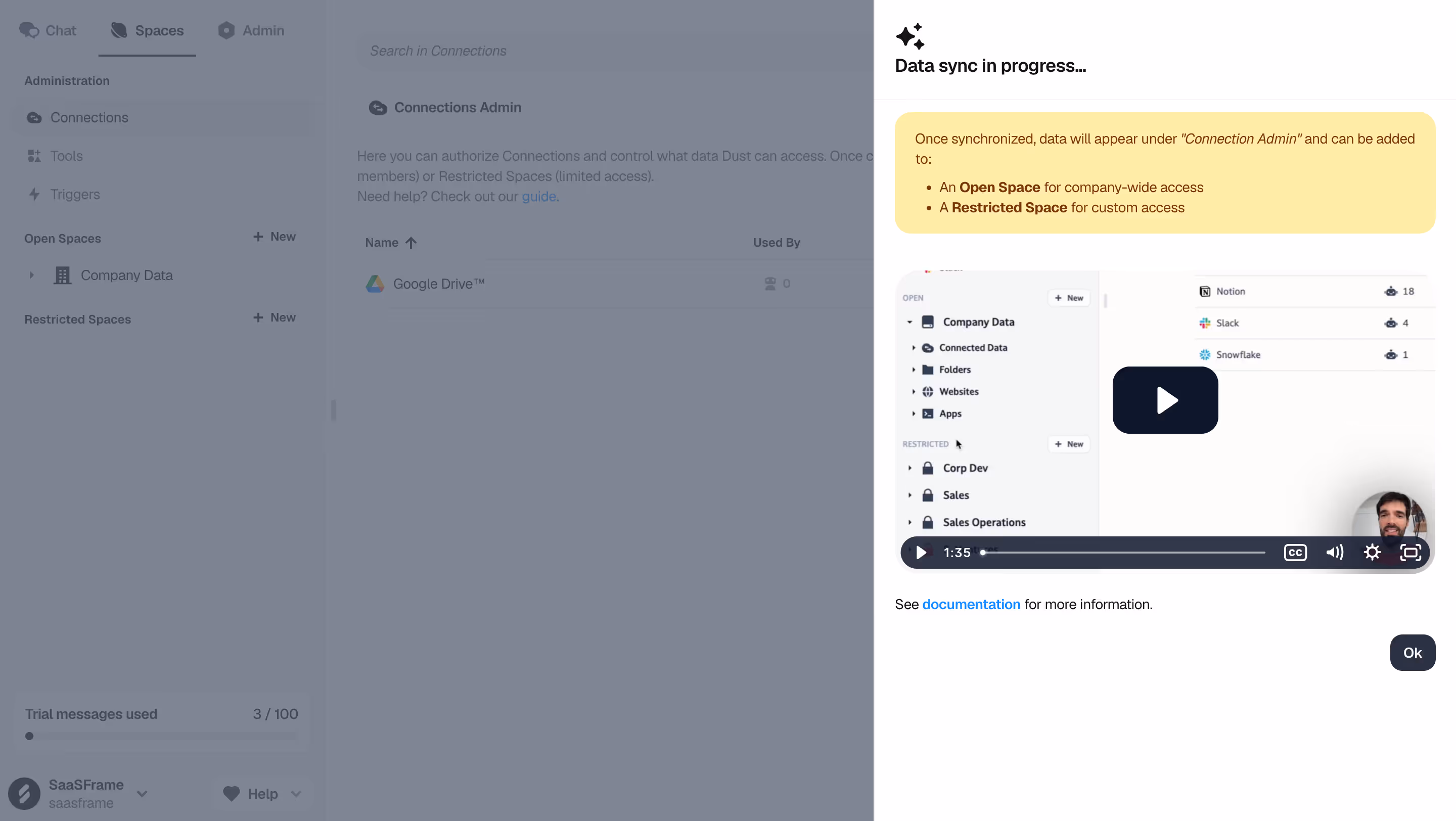Collapse Company Data in the video preview
This screenshot has height=821, width=1456.
click(909, 322)
